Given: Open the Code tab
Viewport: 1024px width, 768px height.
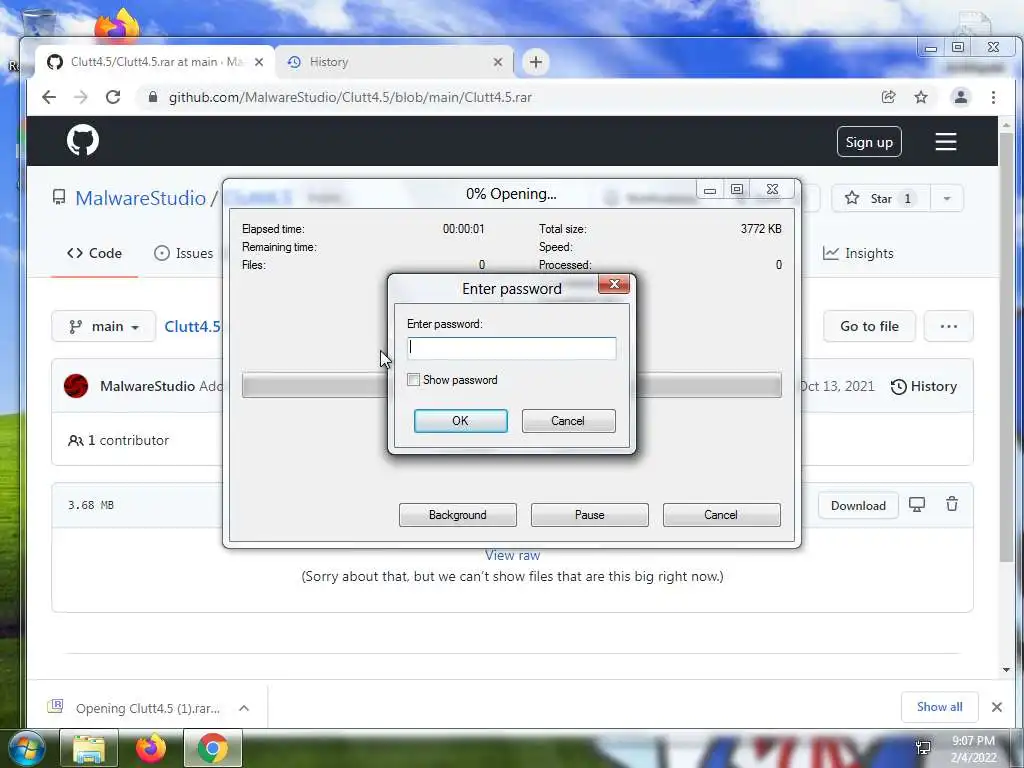Looking at the screenshot, I should [94, 253].
